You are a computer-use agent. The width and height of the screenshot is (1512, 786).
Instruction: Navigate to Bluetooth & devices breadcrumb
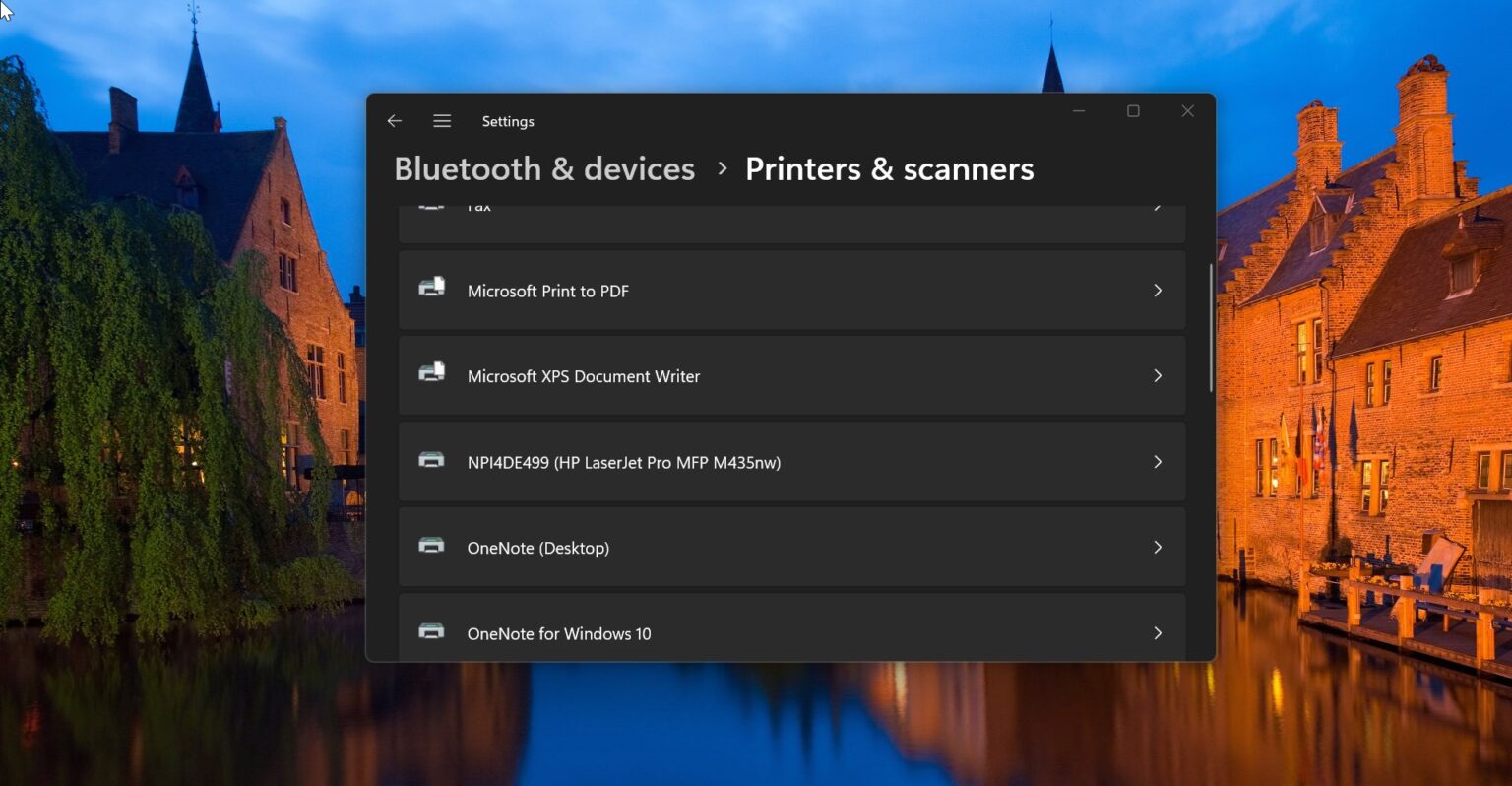[x=544, y=169]
